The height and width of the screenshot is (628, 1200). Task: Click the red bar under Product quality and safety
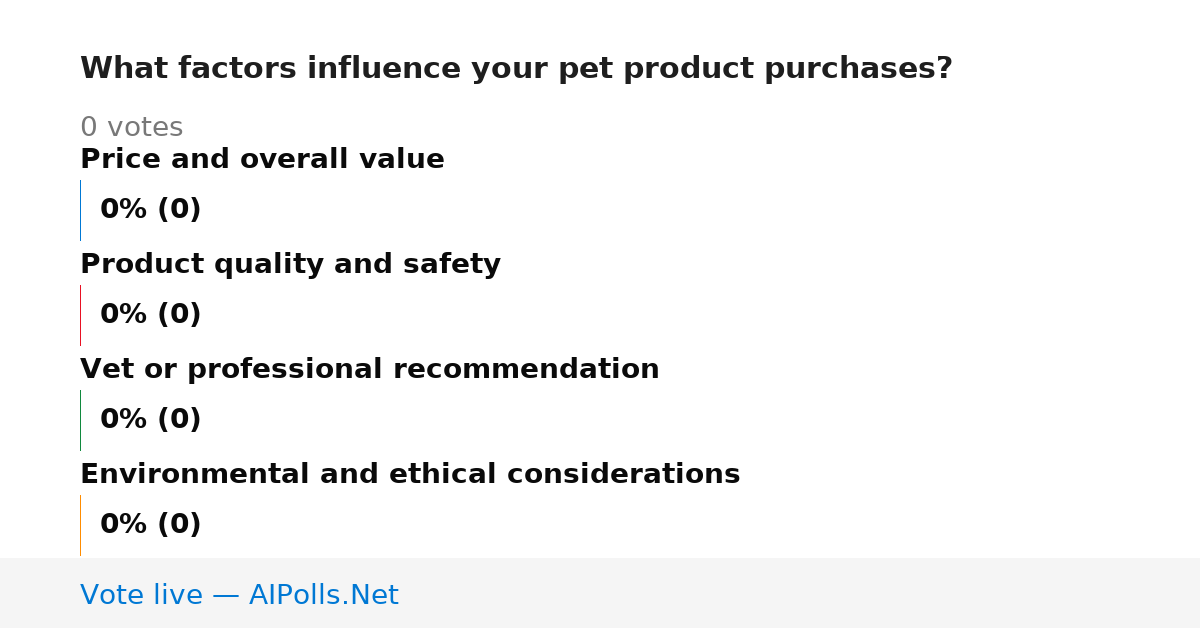80,315
